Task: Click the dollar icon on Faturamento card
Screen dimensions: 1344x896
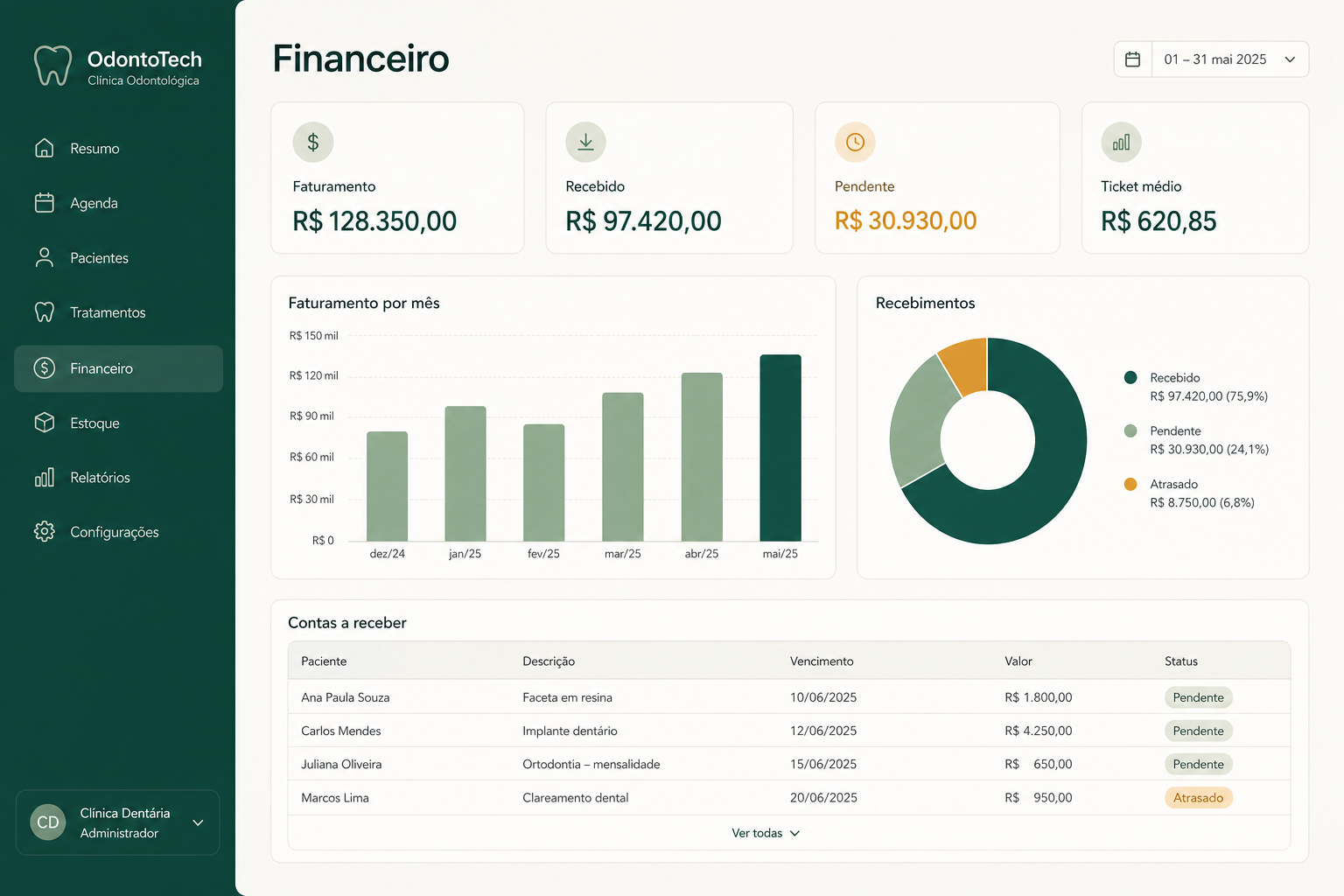Action: tap(313, 142)
